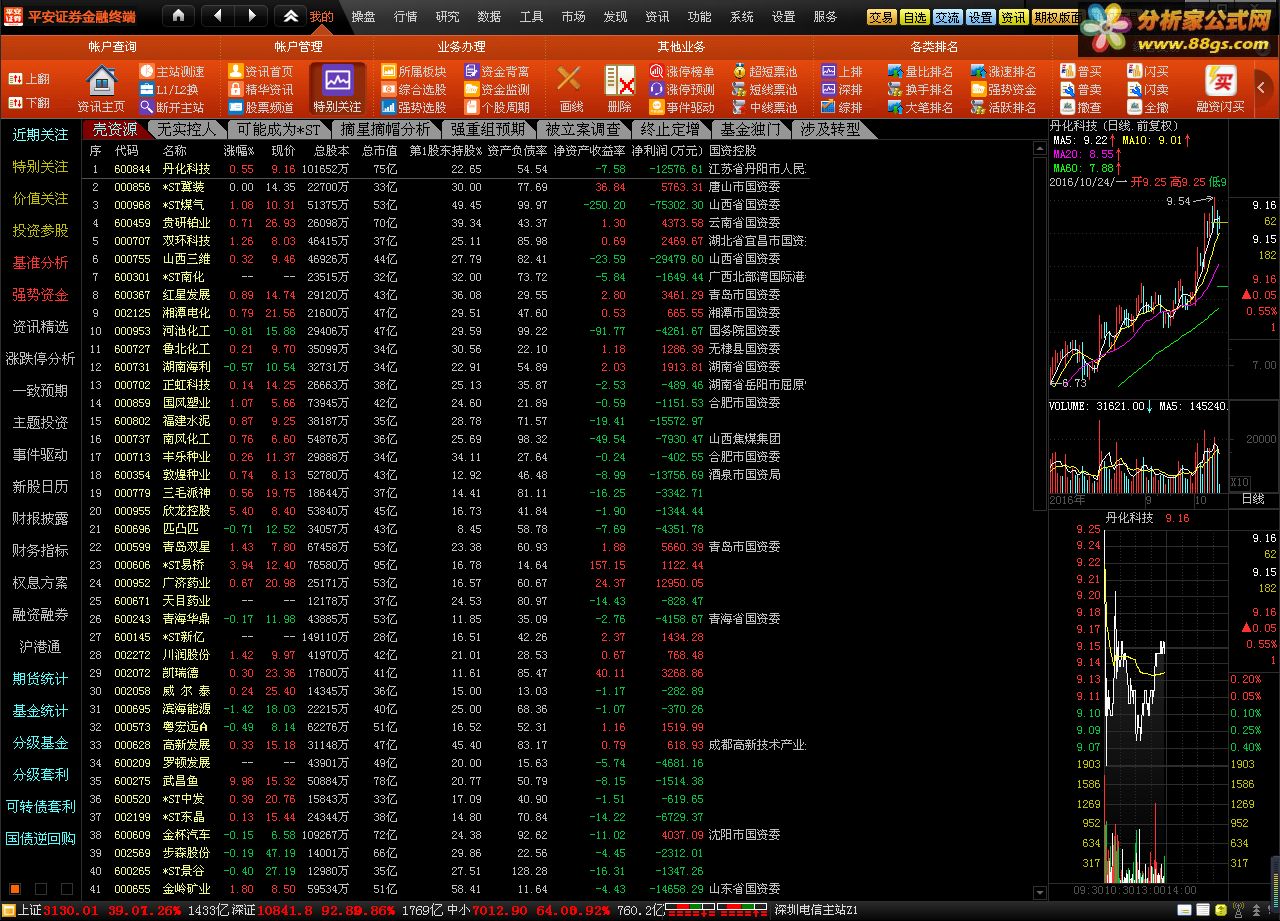
Task: Select the 湖南海利 stock row
Action: click(447, 367)
